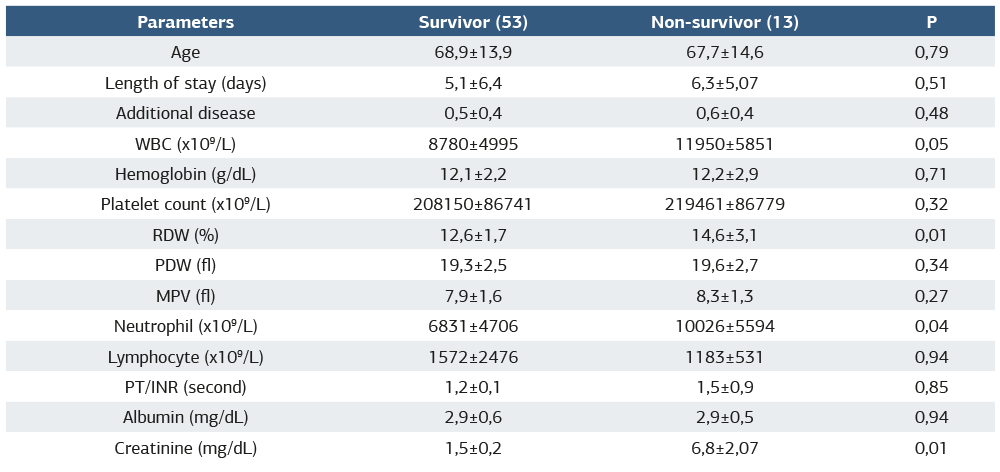Click the P column header

click(932, 21)
